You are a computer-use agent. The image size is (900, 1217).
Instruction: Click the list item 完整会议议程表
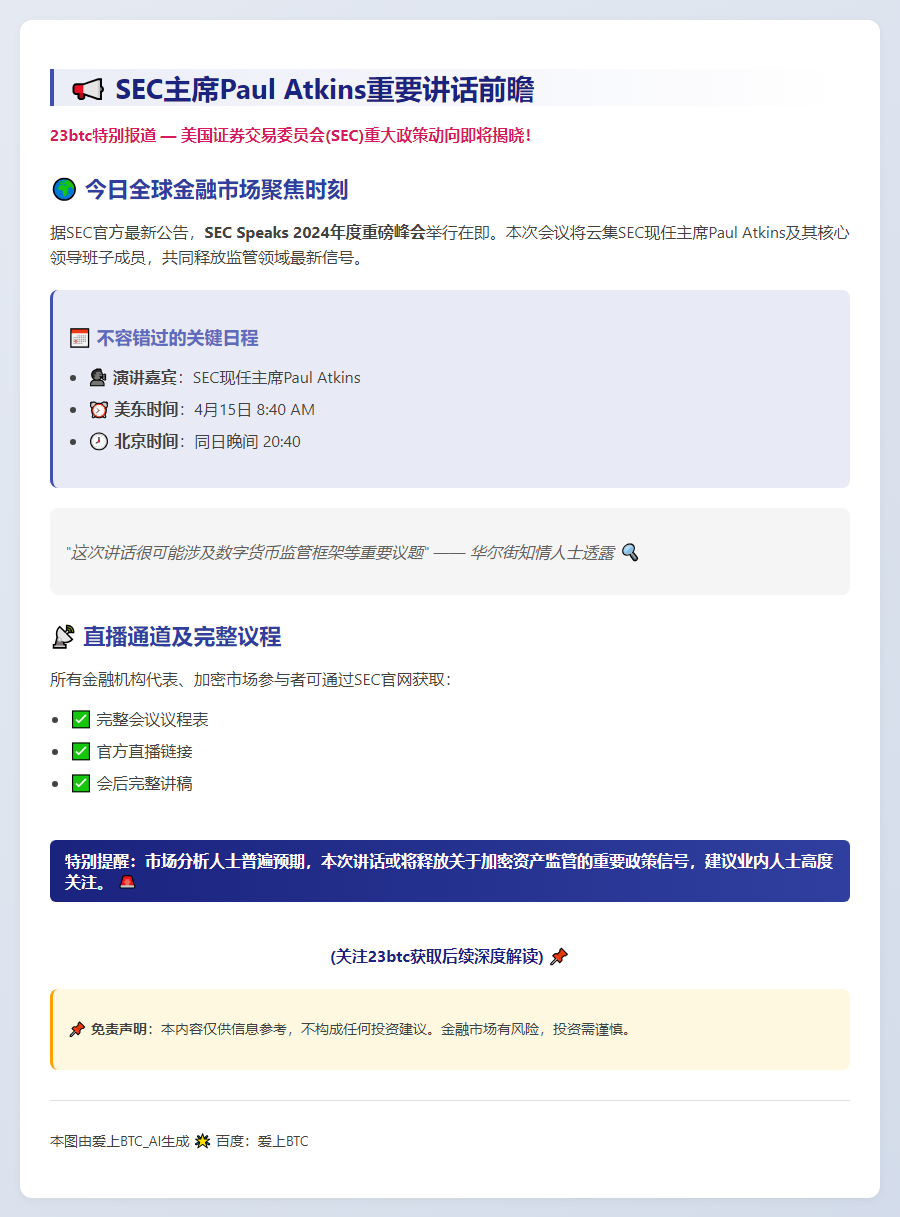click(x=152, y=720)
